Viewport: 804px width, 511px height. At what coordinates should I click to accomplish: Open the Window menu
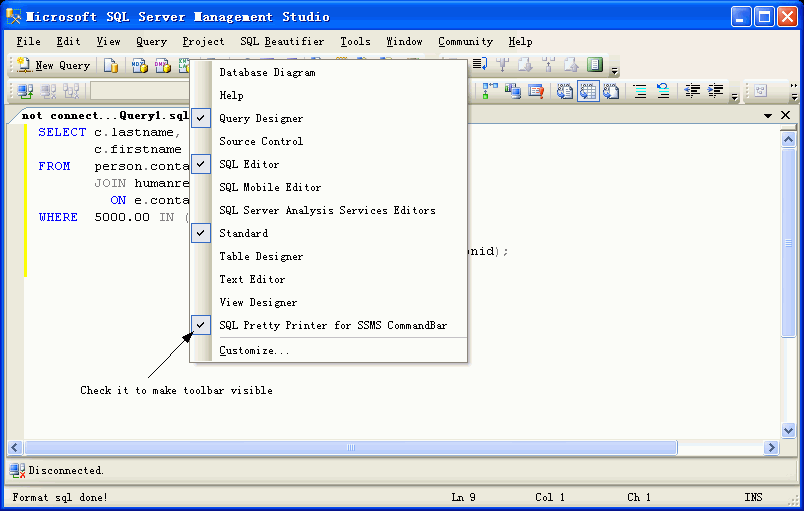pos(404,42)
